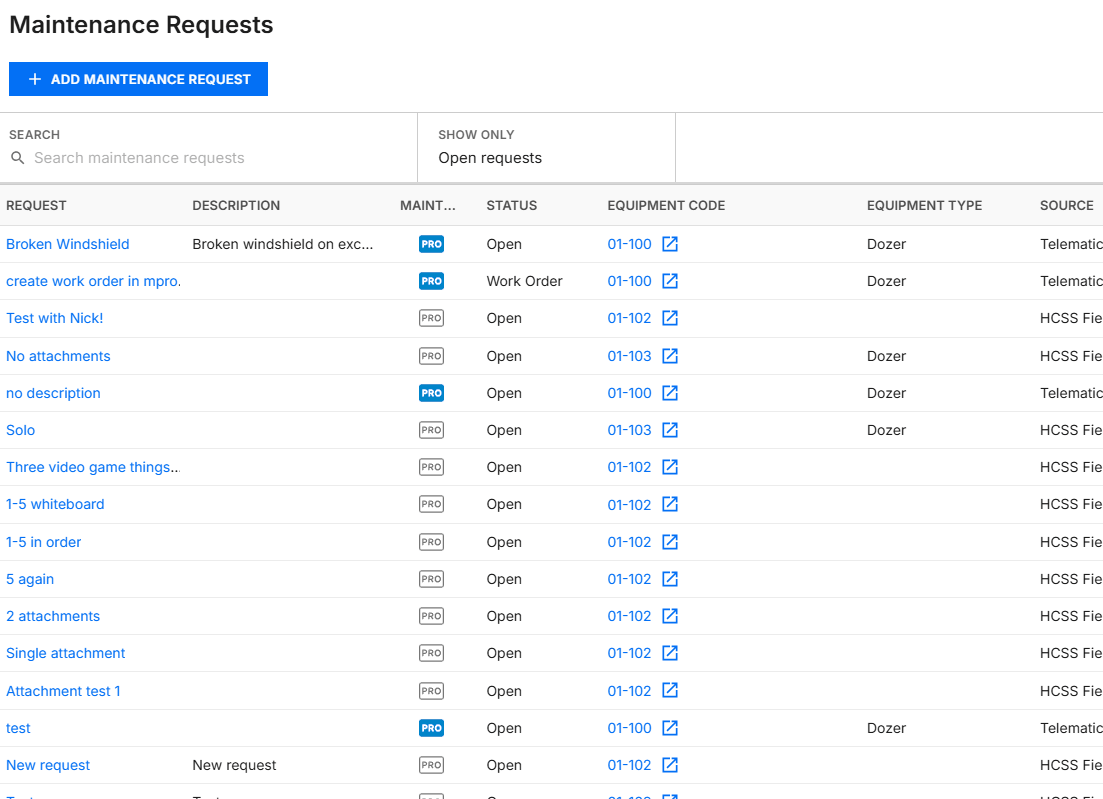Open the '2 attachments' maintenance request

[53, 616]
